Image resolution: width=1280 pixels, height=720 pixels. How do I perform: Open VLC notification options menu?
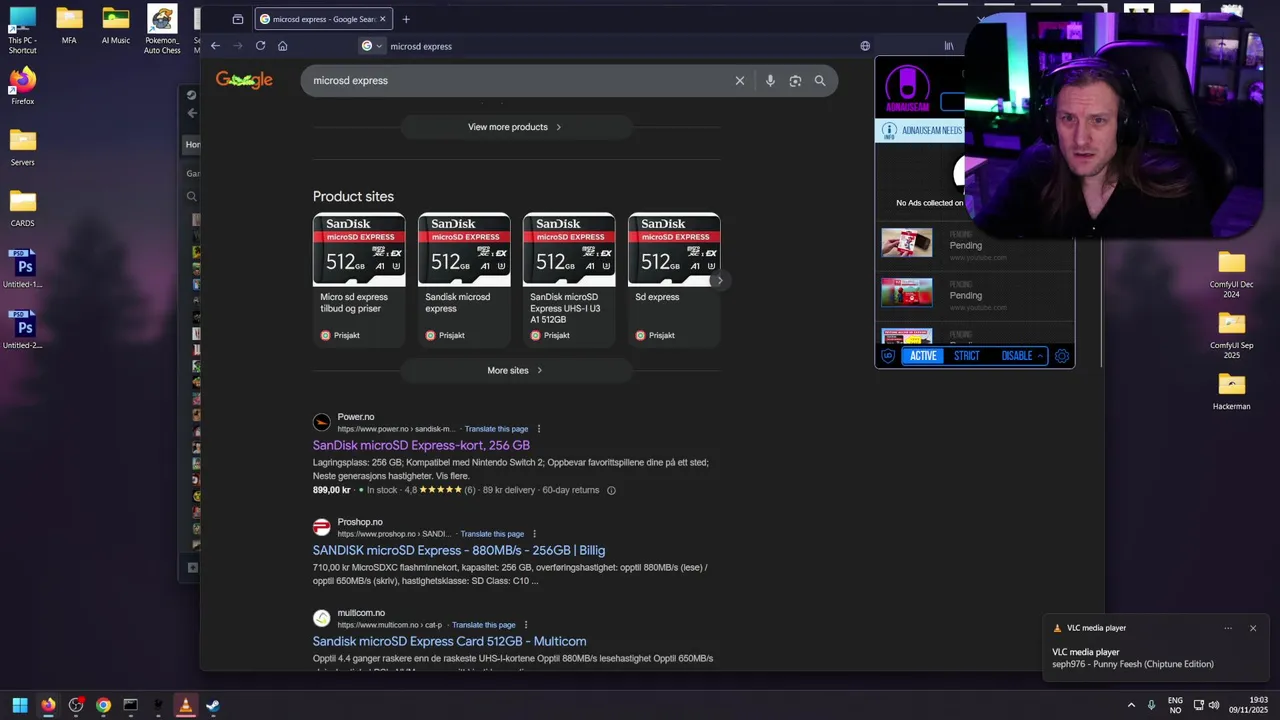tap(1228, 628)
